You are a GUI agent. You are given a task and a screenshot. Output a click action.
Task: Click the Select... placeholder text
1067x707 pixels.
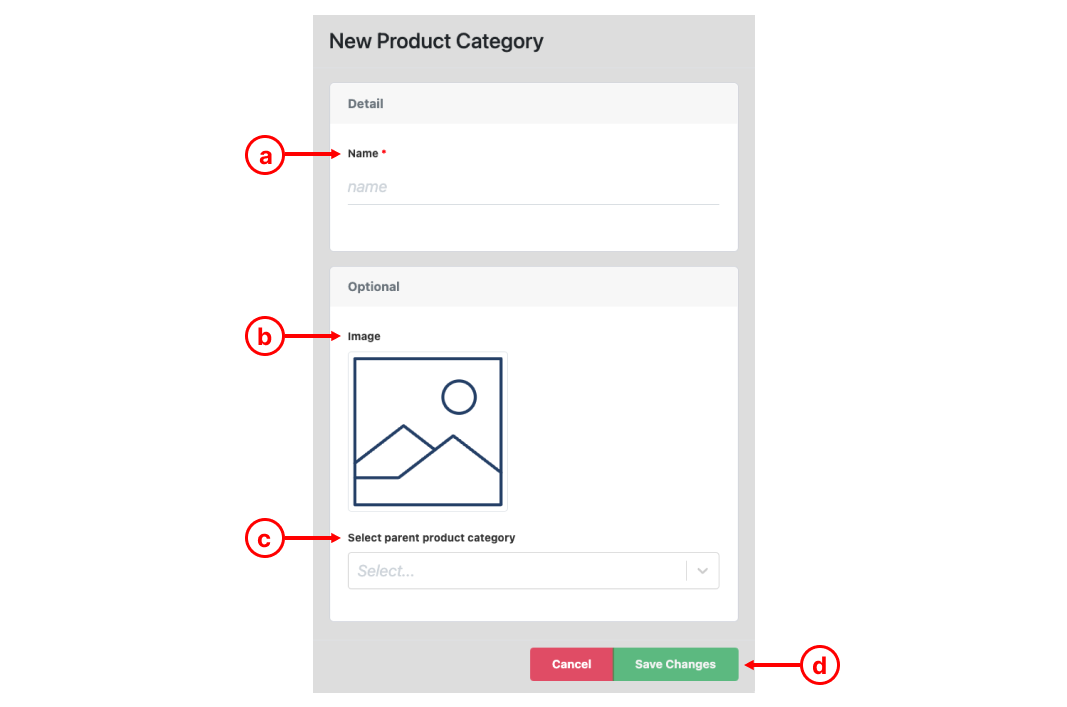click(386, 571)
